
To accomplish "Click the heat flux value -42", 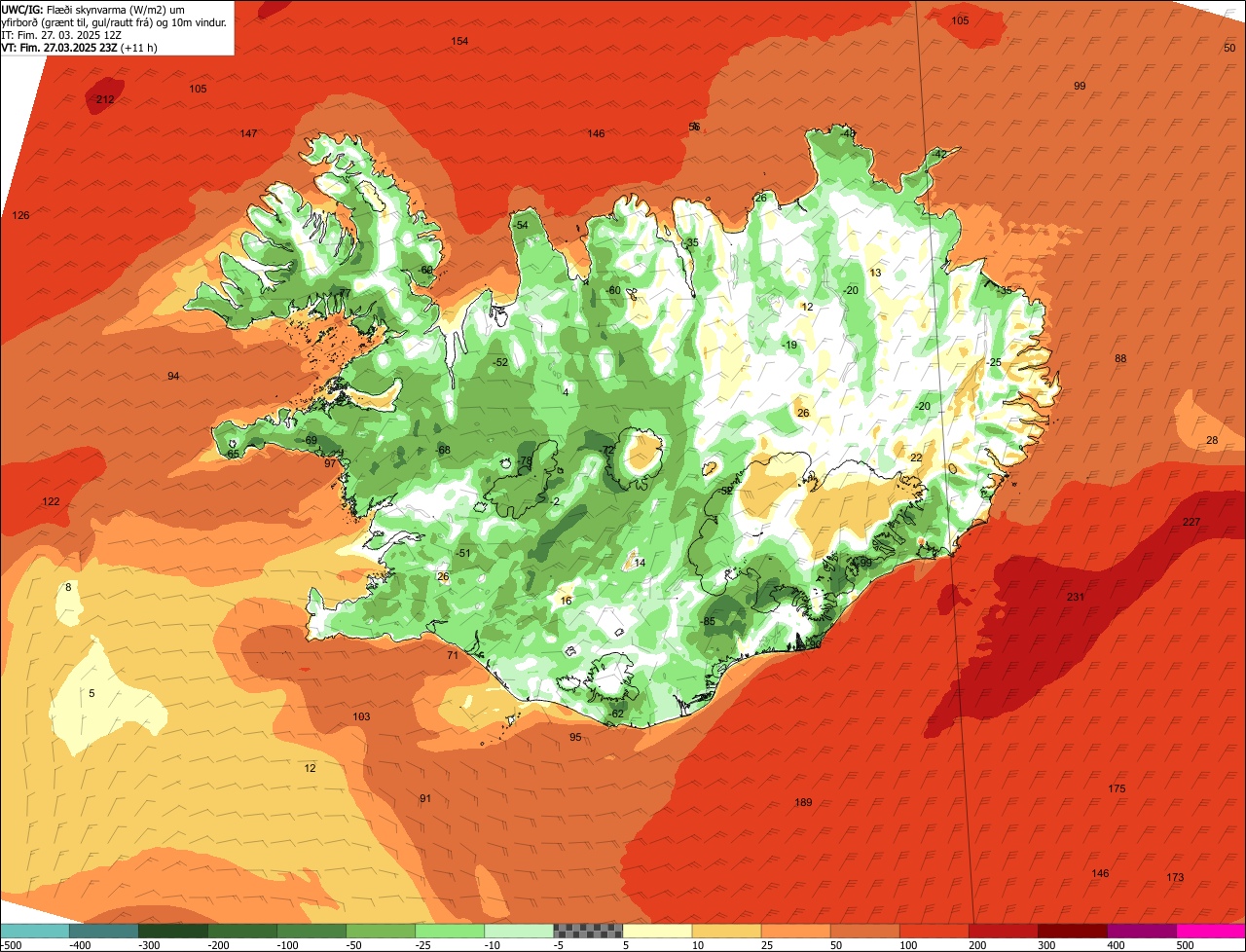I will click(938, 154).
